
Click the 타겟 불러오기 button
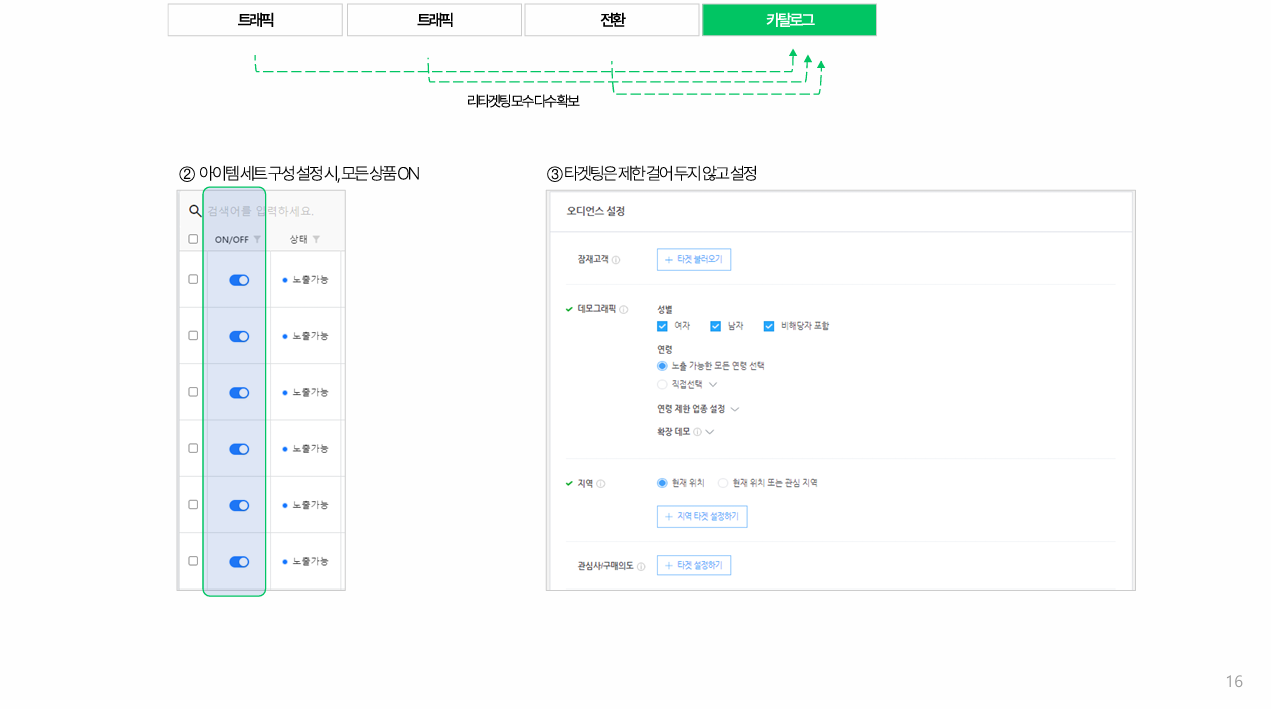click(694, 260)
